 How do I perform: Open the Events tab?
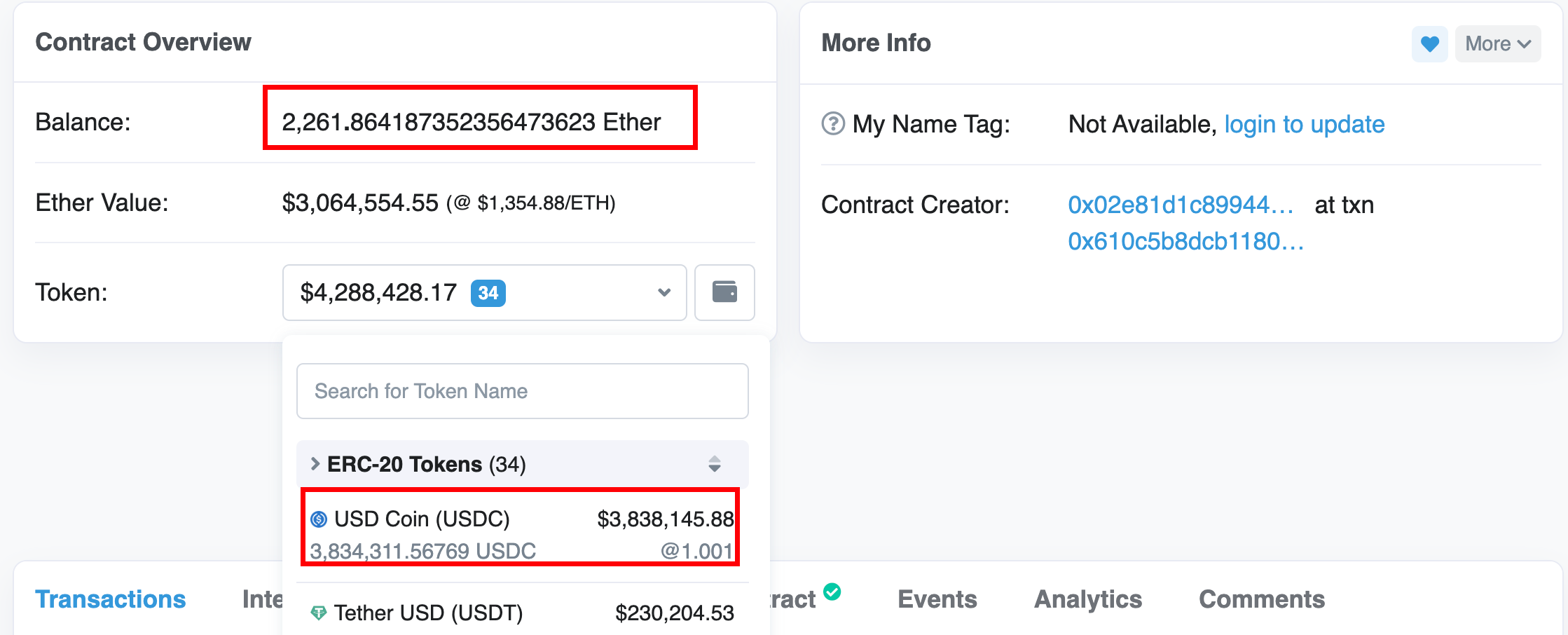(937, 599)
